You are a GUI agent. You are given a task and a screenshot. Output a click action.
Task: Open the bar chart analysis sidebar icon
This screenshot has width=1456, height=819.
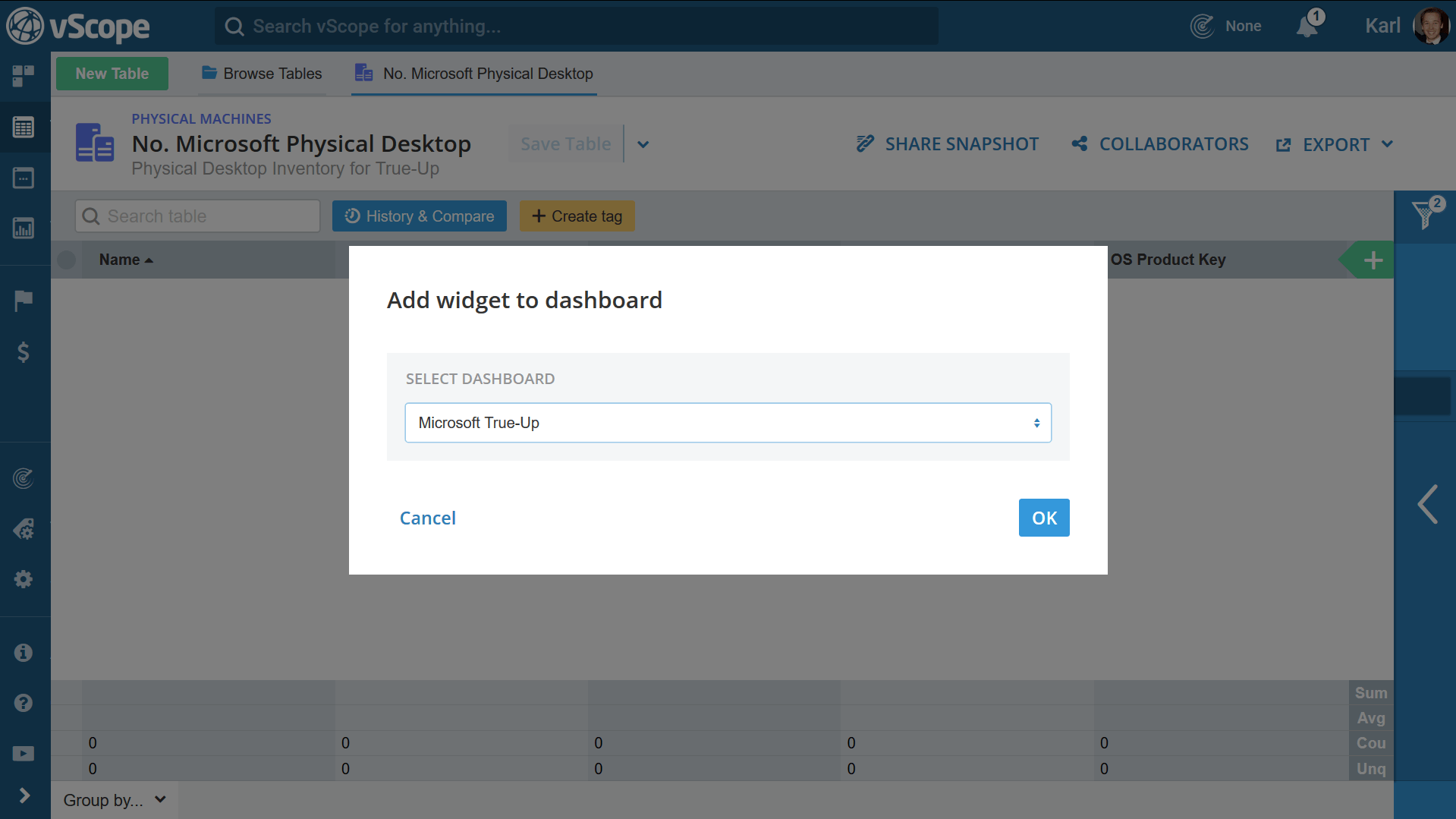[x=24, y=228]
